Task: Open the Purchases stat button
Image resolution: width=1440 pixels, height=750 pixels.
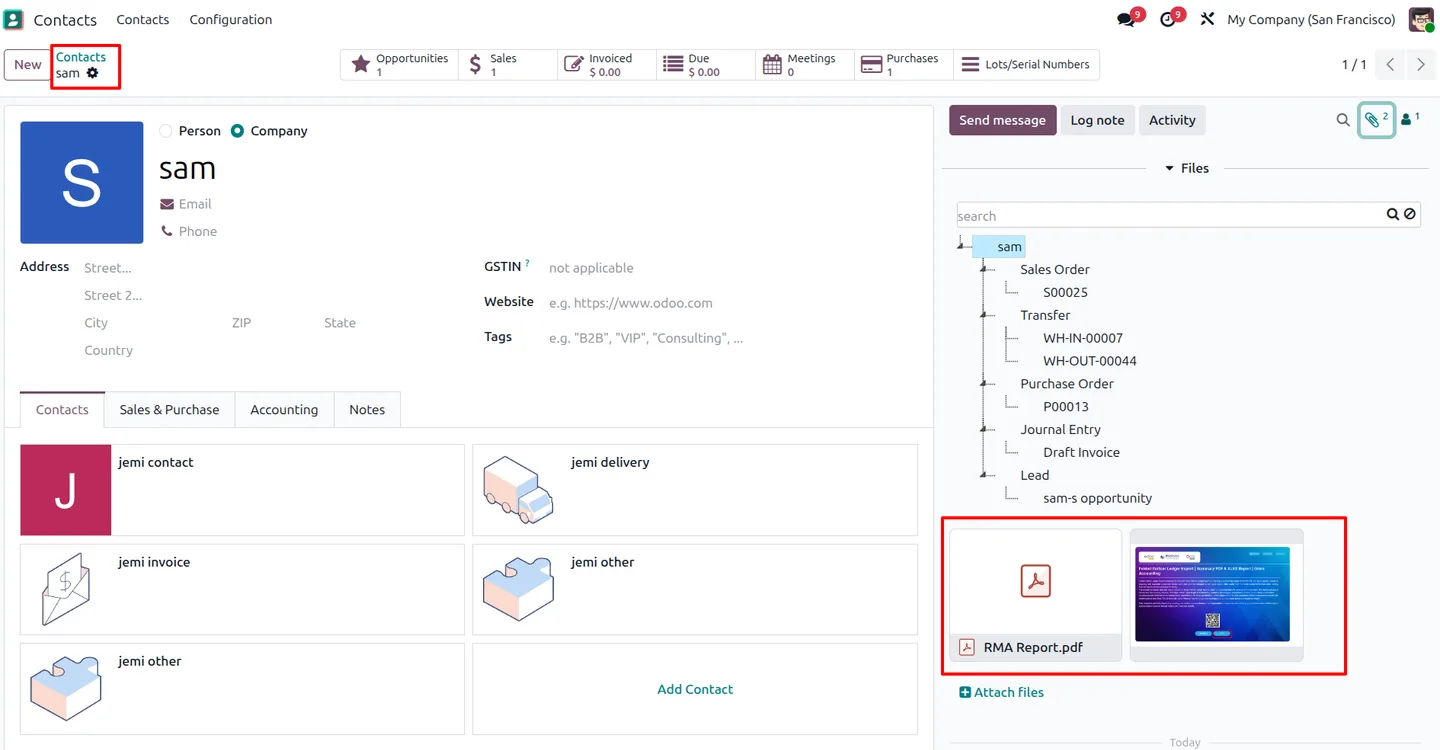Action: 904,65
